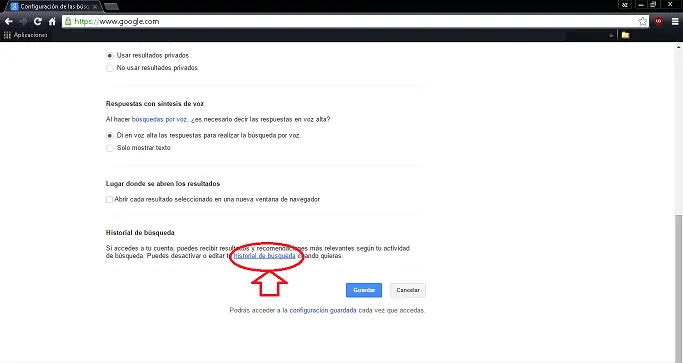Open the bookmarks folder icon
The height and width of the screenshot is (363, 683).
click(x=626, y=35)
